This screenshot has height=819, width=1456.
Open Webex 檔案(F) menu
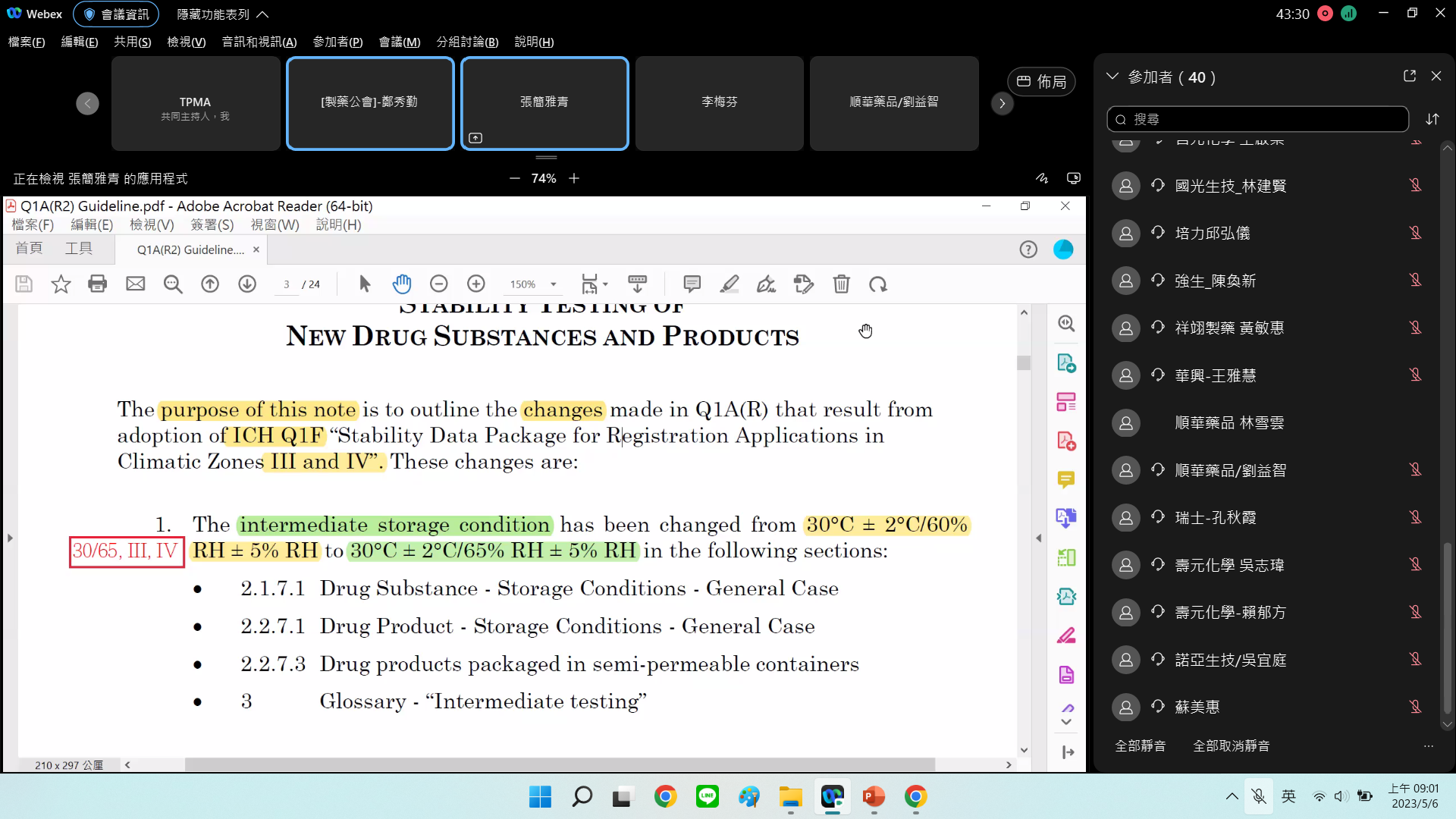pyautogui.click(x=27, y=42)
